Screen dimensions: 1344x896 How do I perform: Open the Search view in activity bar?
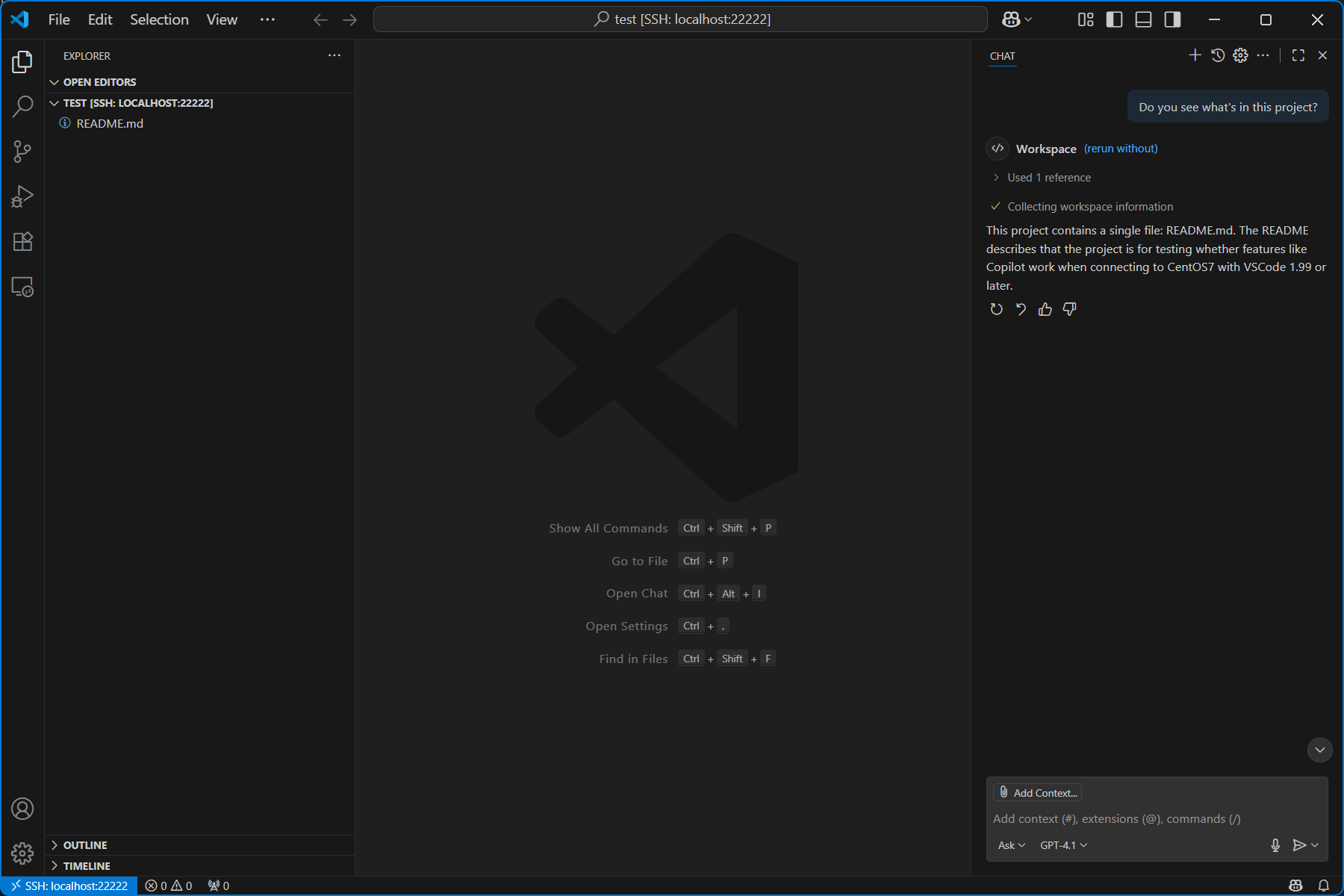point(22,107)
